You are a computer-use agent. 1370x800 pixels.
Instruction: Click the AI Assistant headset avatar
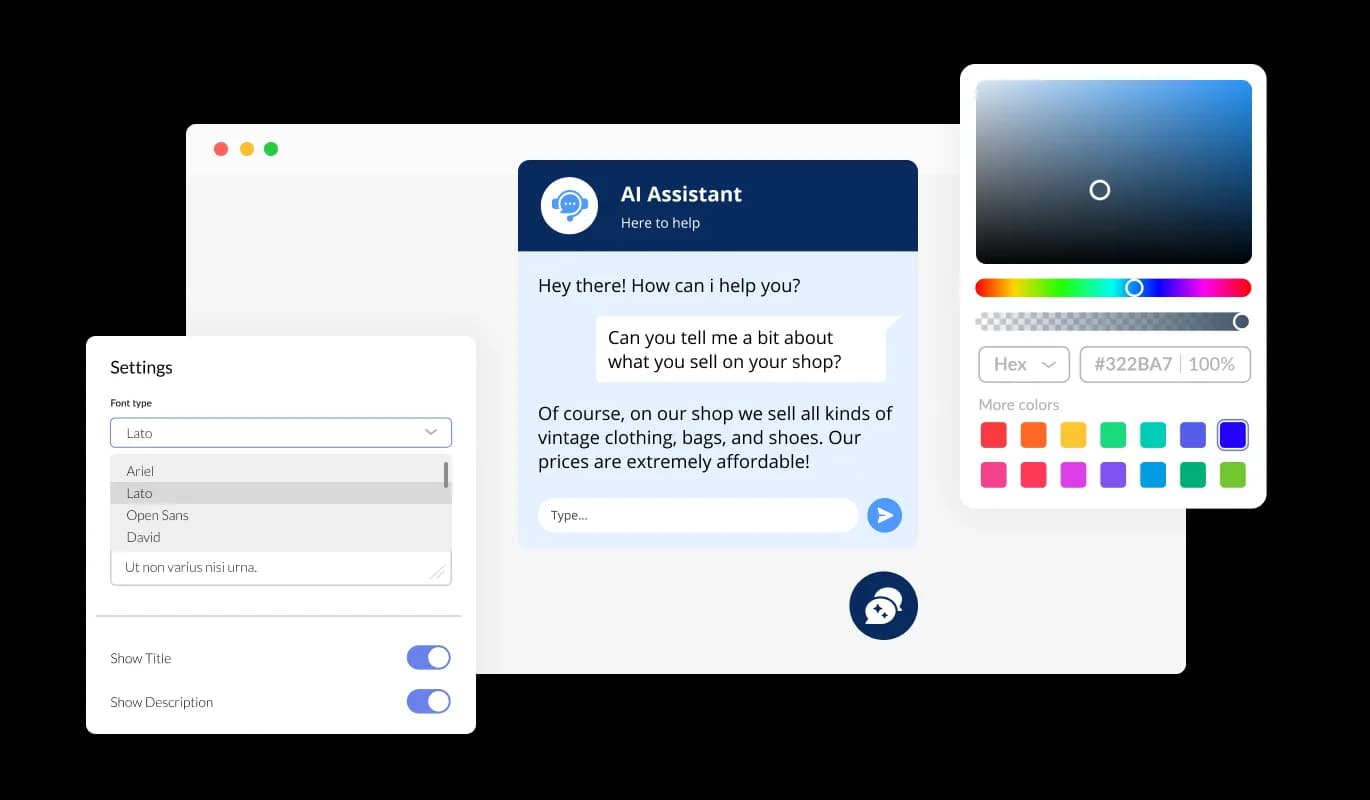(569, 205)
